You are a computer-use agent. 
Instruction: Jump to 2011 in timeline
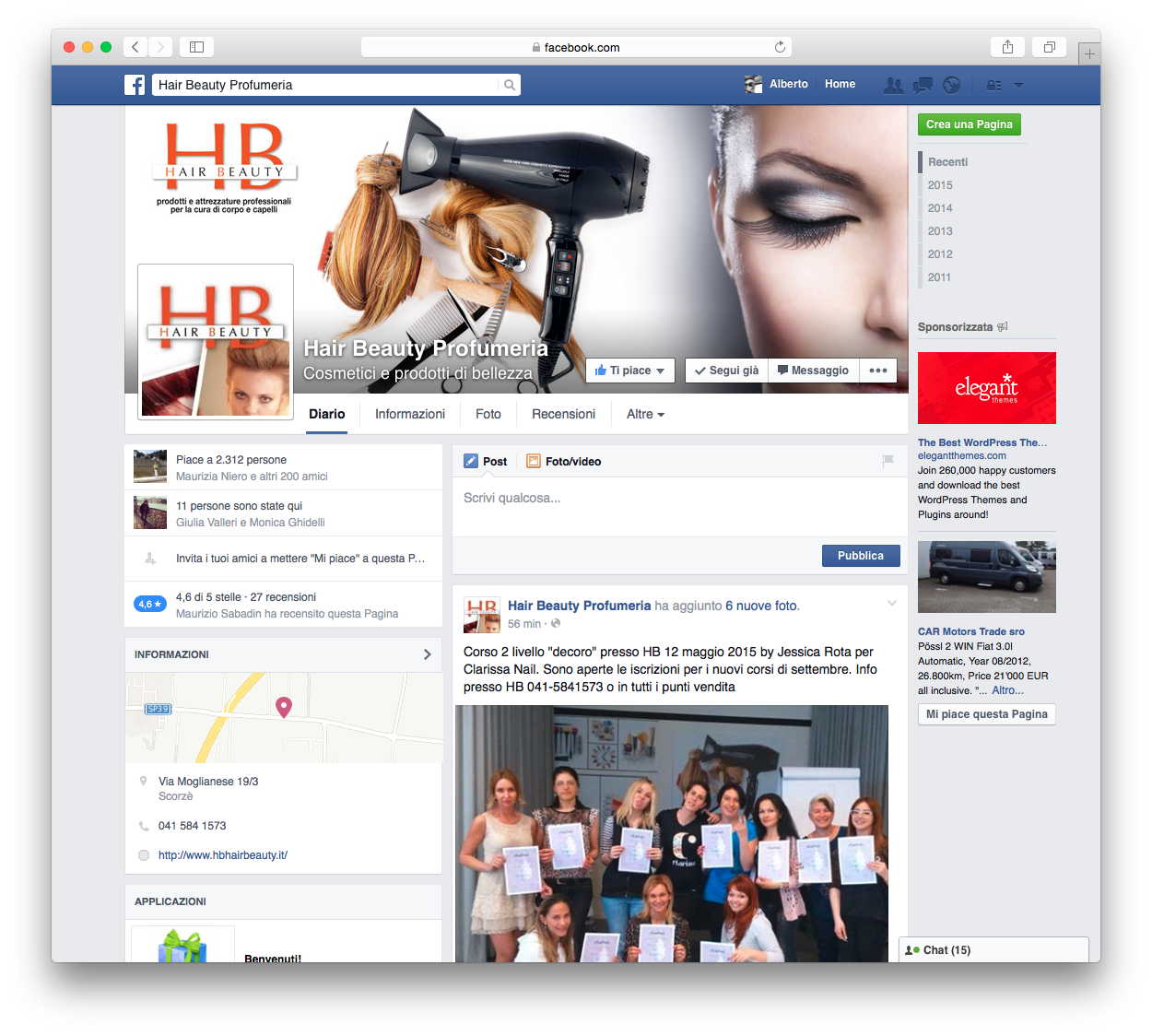coord(939,277)
